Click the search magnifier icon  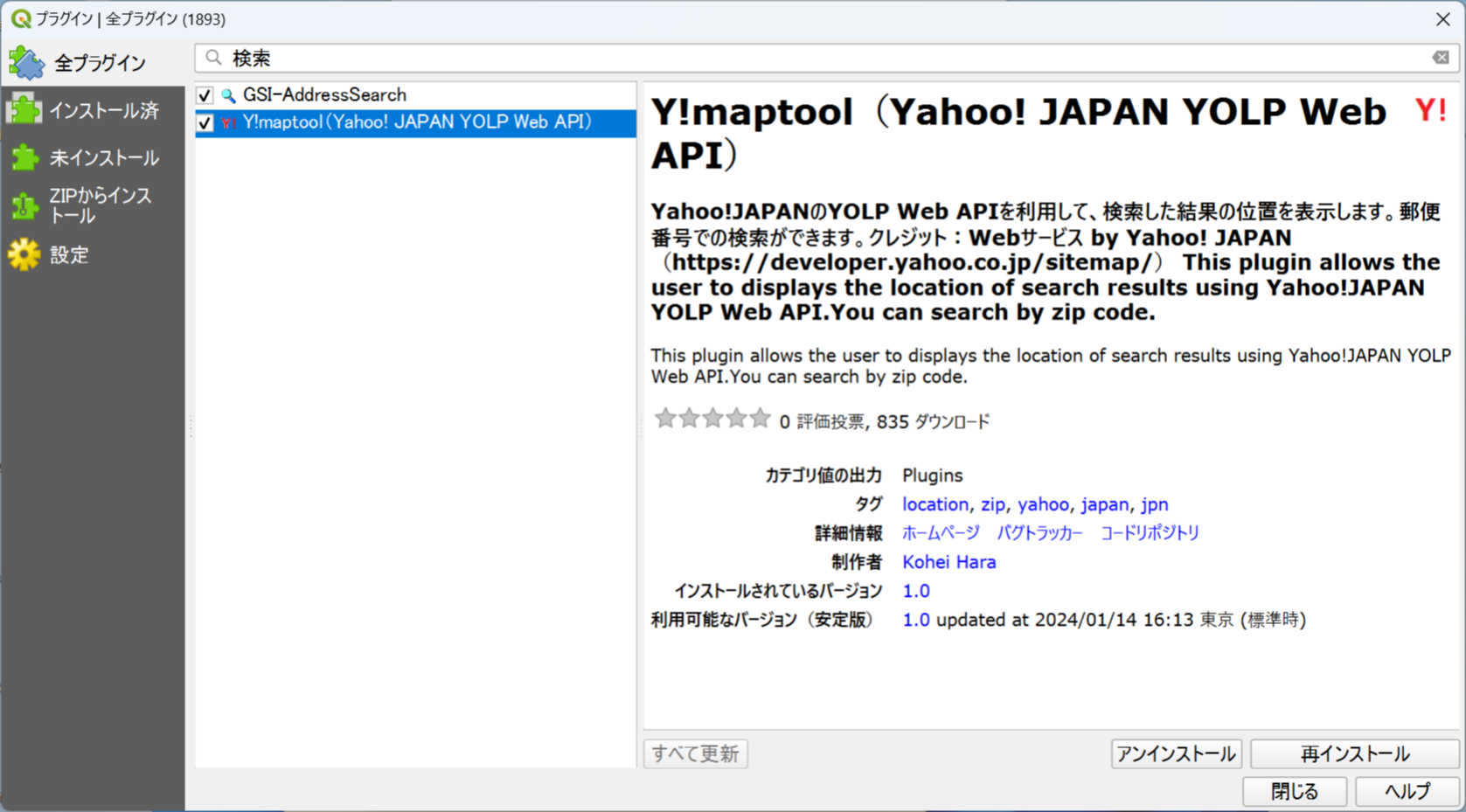coord(214,58)
